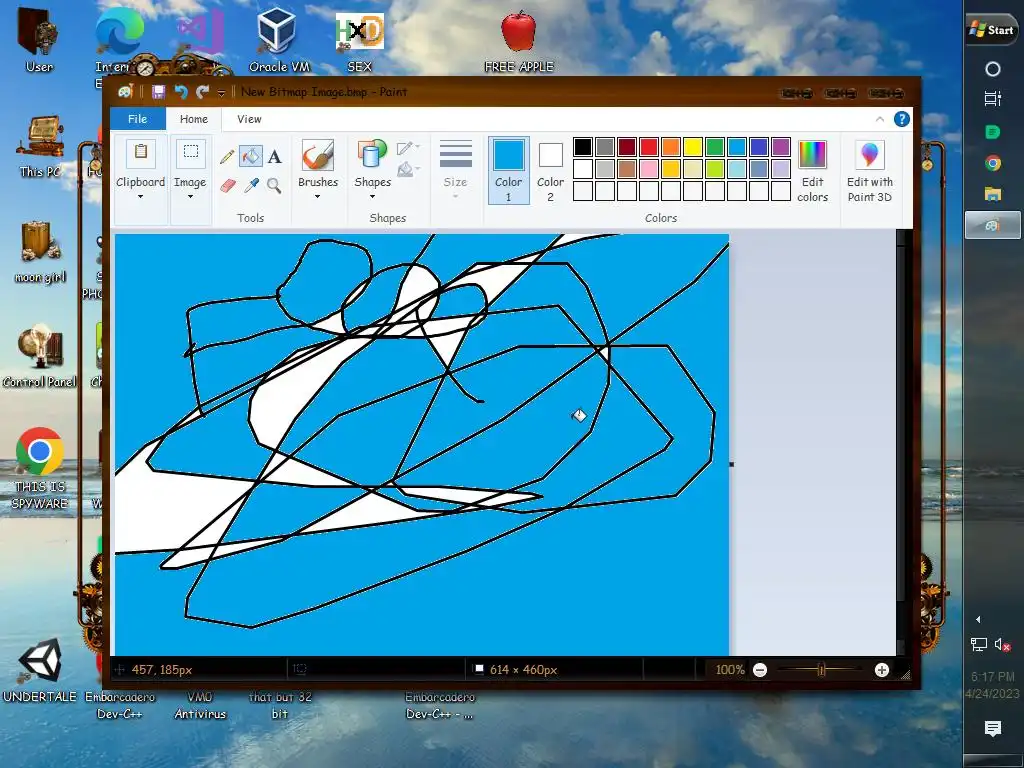Viewport: 1024px width, 768px height.
Task: Open Chrome from the taskbar
Action: [x=993, y=163]
